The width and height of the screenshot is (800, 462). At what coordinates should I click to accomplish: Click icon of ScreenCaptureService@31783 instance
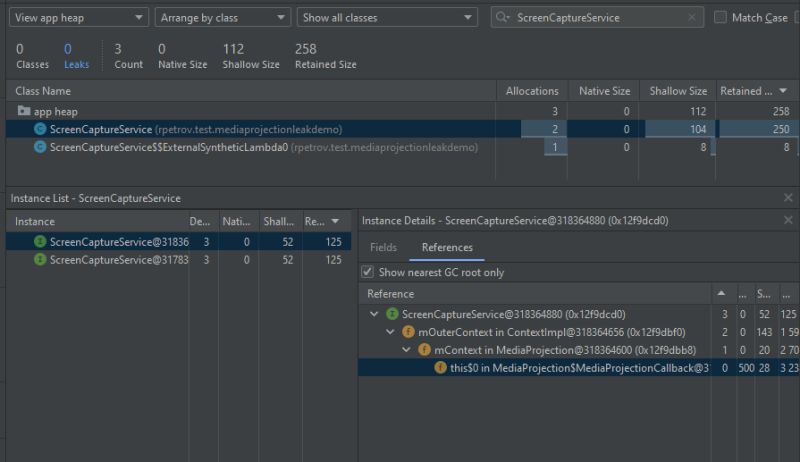tap(40, 259)
